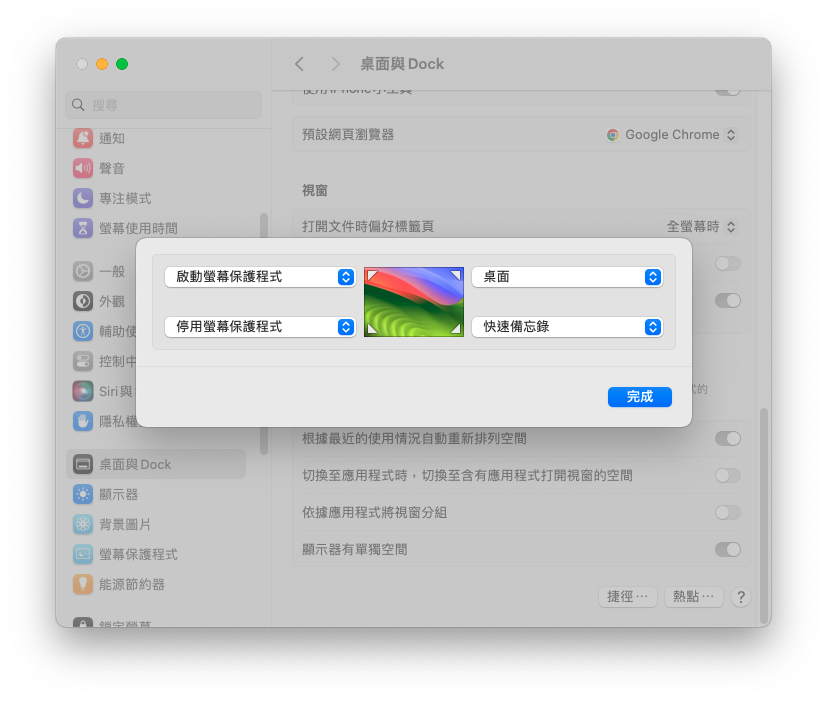This screenshot has width=827, height=701.
Task: Click the magnifier icon in search field
Action: [78, 105]
